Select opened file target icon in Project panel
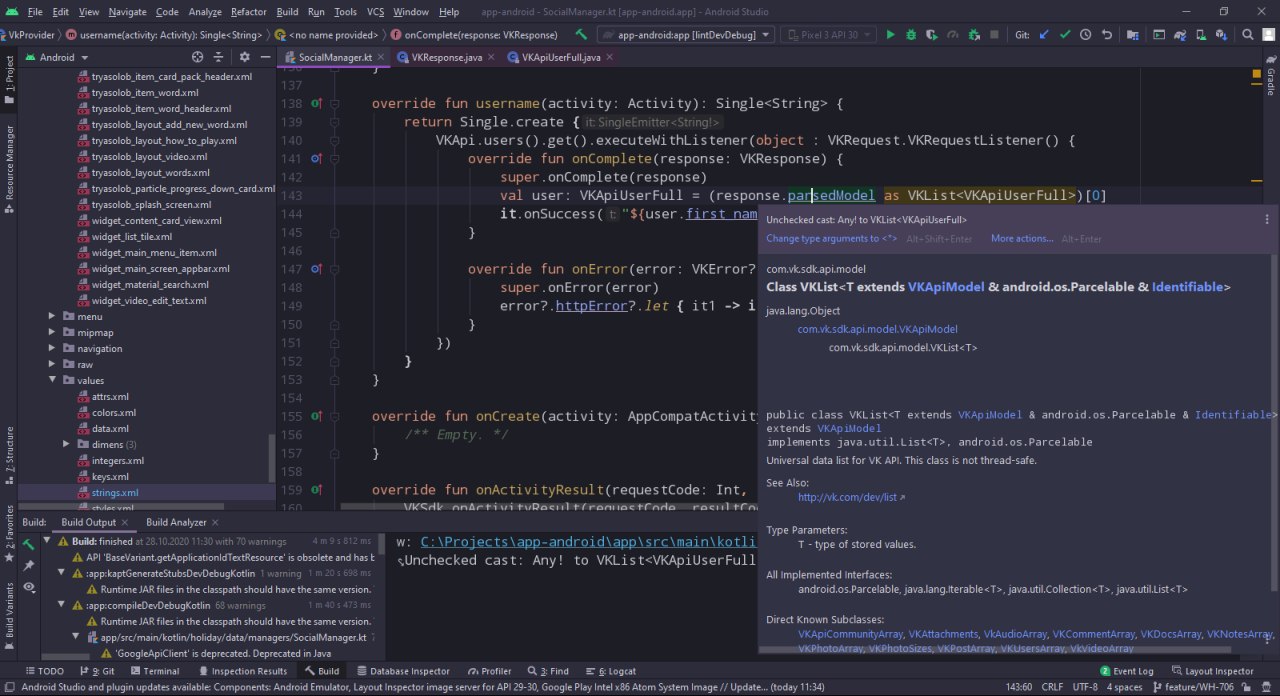The image size is (1280, 696). click(197, 57)
